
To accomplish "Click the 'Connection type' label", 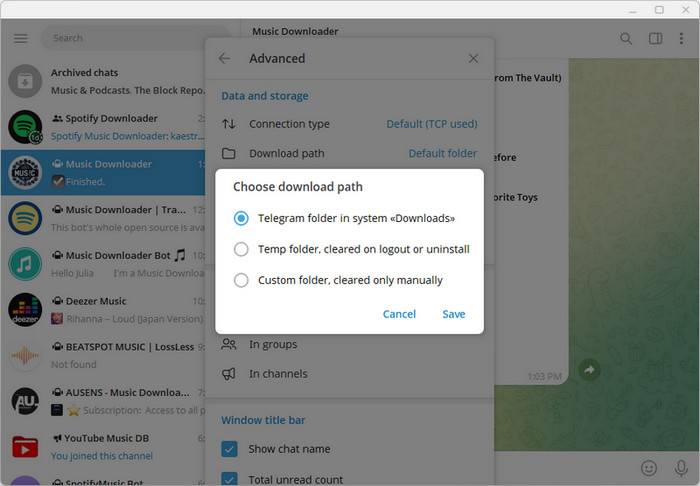I will (289, 124).
